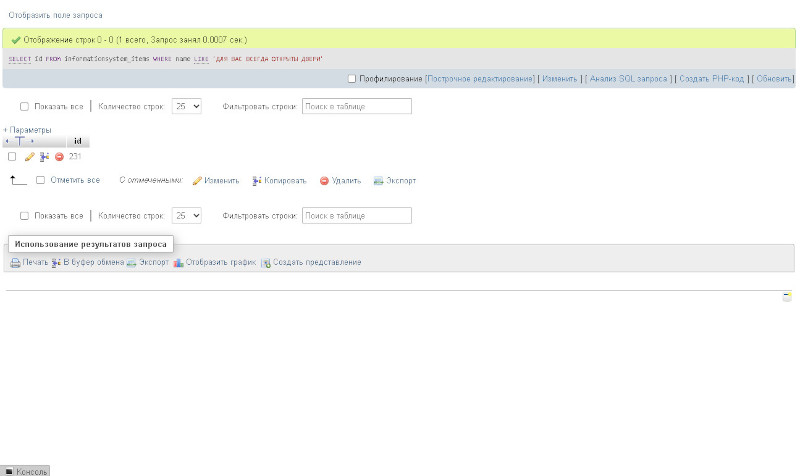This screenshot has height=476, width=800.
Task: Enable the Профилирование checkbox
Action: pyautogui.click(x=352, y=79)
